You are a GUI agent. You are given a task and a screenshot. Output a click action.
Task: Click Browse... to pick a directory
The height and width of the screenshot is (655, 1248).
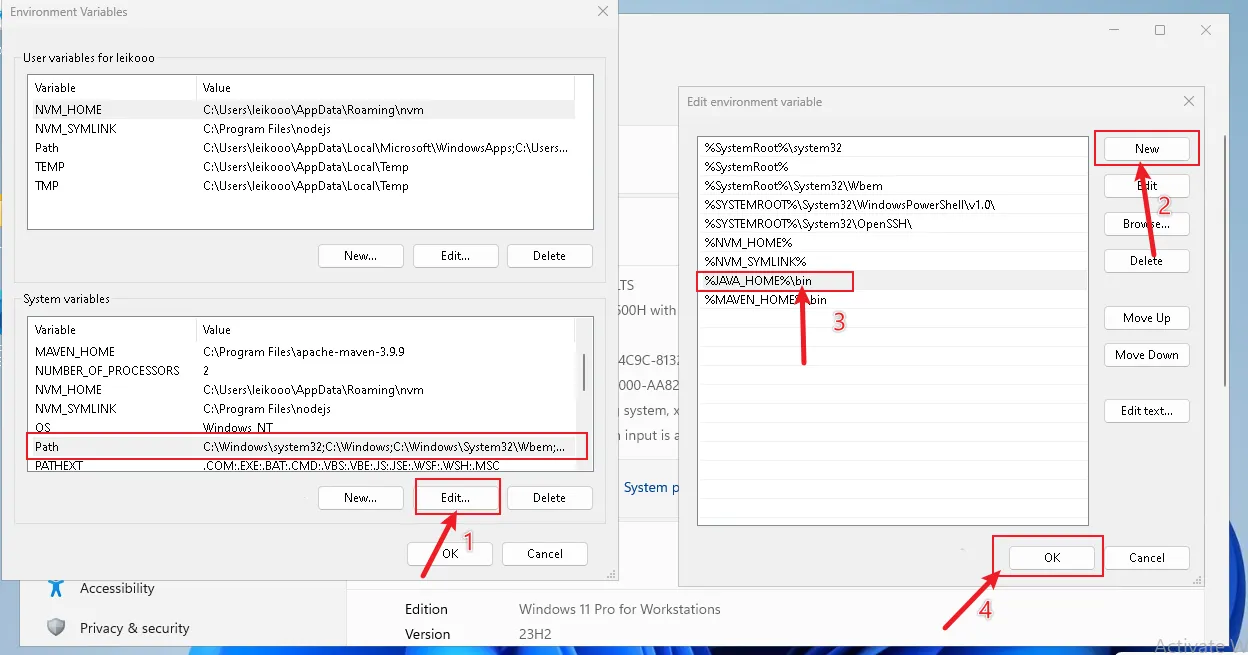(1146, 224)
